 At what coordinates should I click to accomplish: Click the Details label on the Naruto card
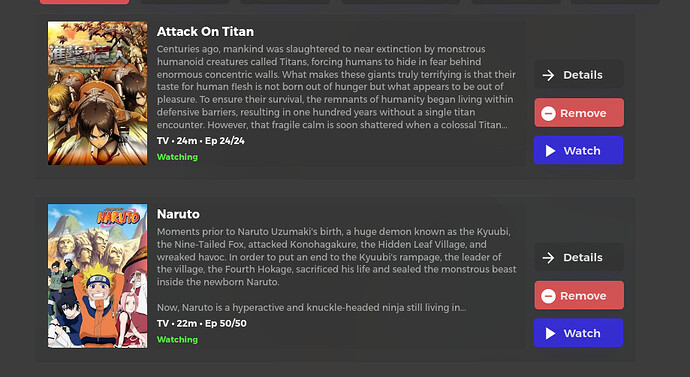tap(583, 258)
